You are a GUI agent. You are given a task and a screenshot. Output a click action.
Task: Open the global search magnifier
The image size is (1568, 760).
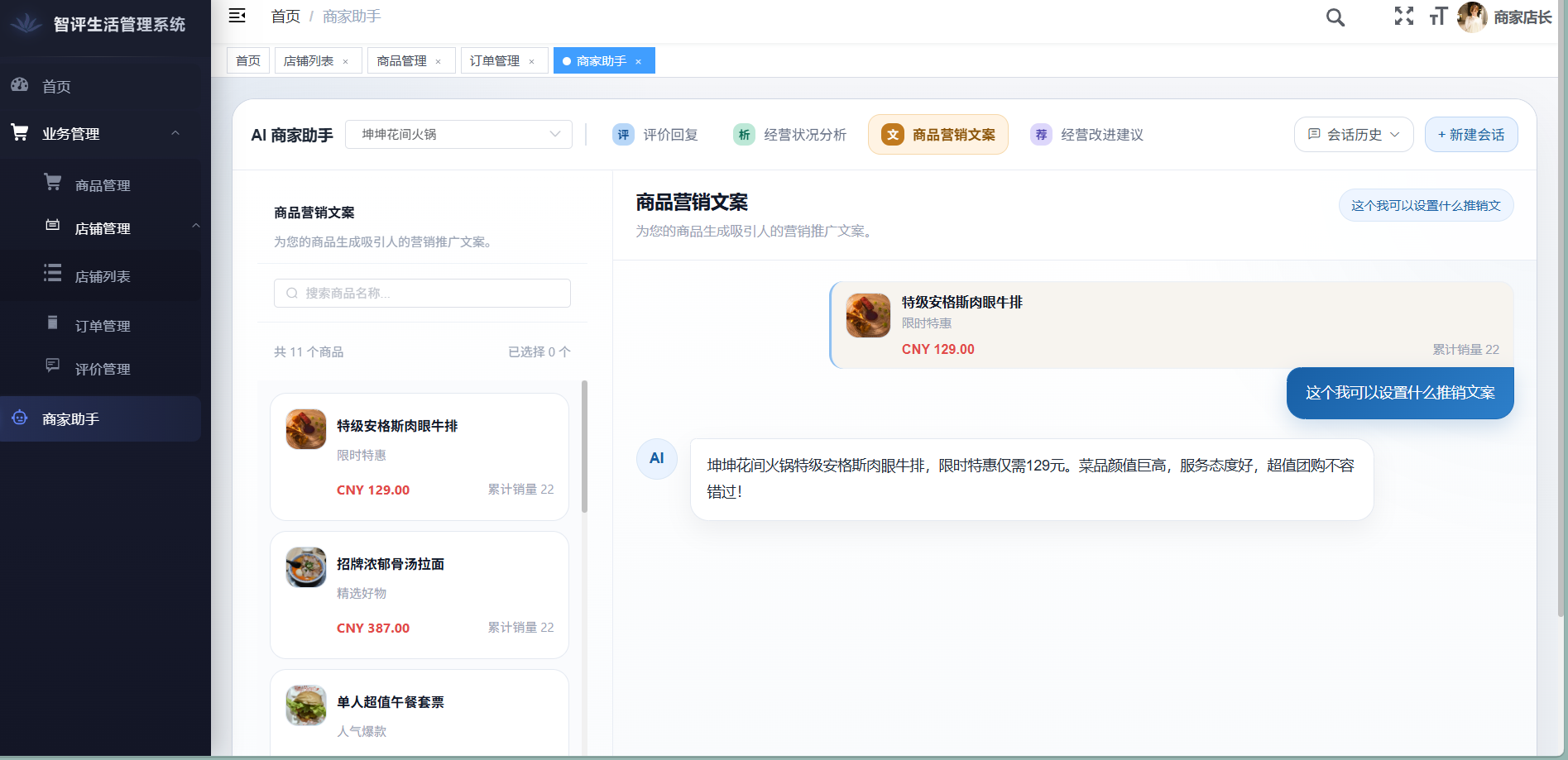[1334, 17]
